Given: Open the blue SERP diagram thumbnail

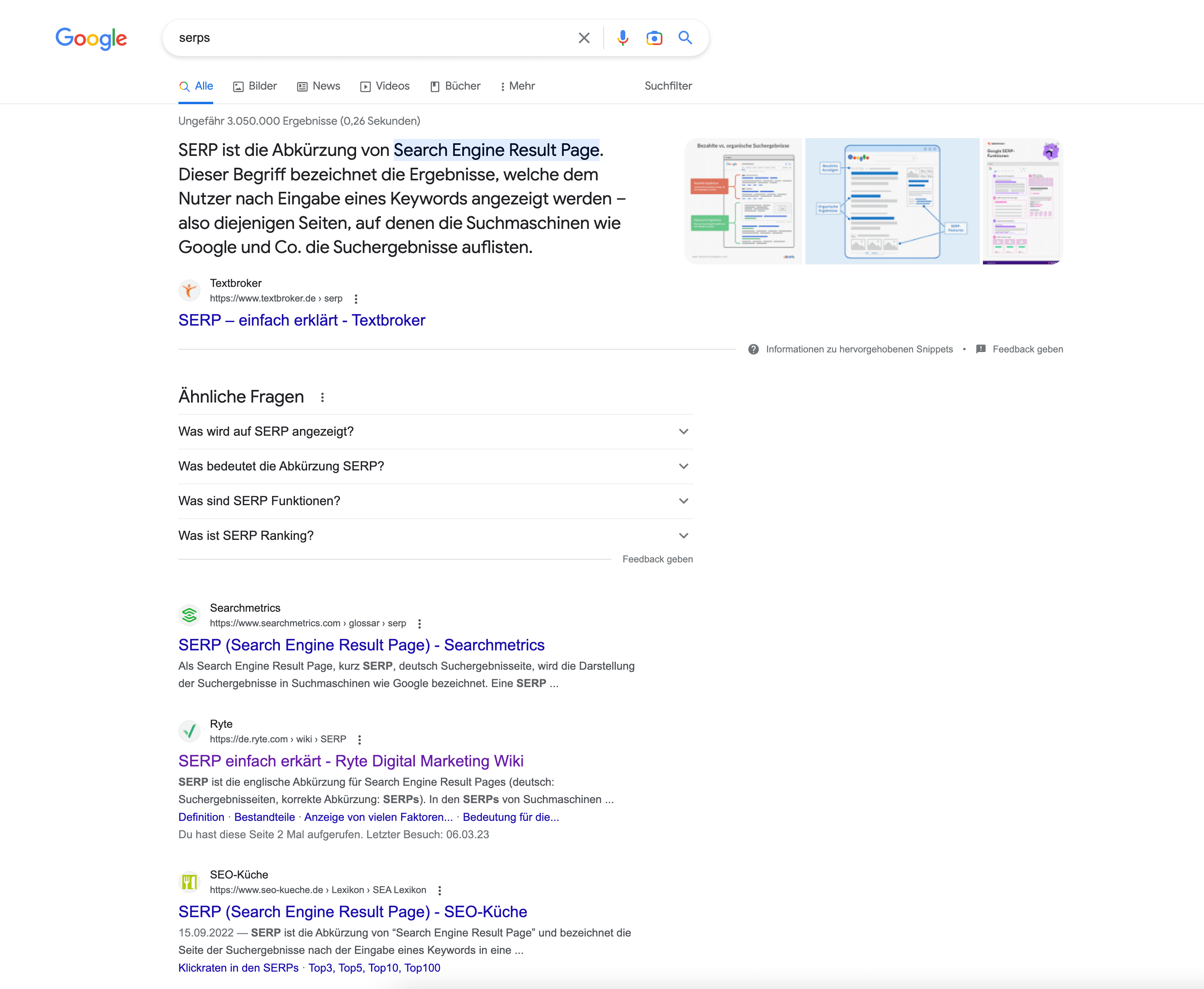Looking at the screenshot, I should (x=892, y=201).
